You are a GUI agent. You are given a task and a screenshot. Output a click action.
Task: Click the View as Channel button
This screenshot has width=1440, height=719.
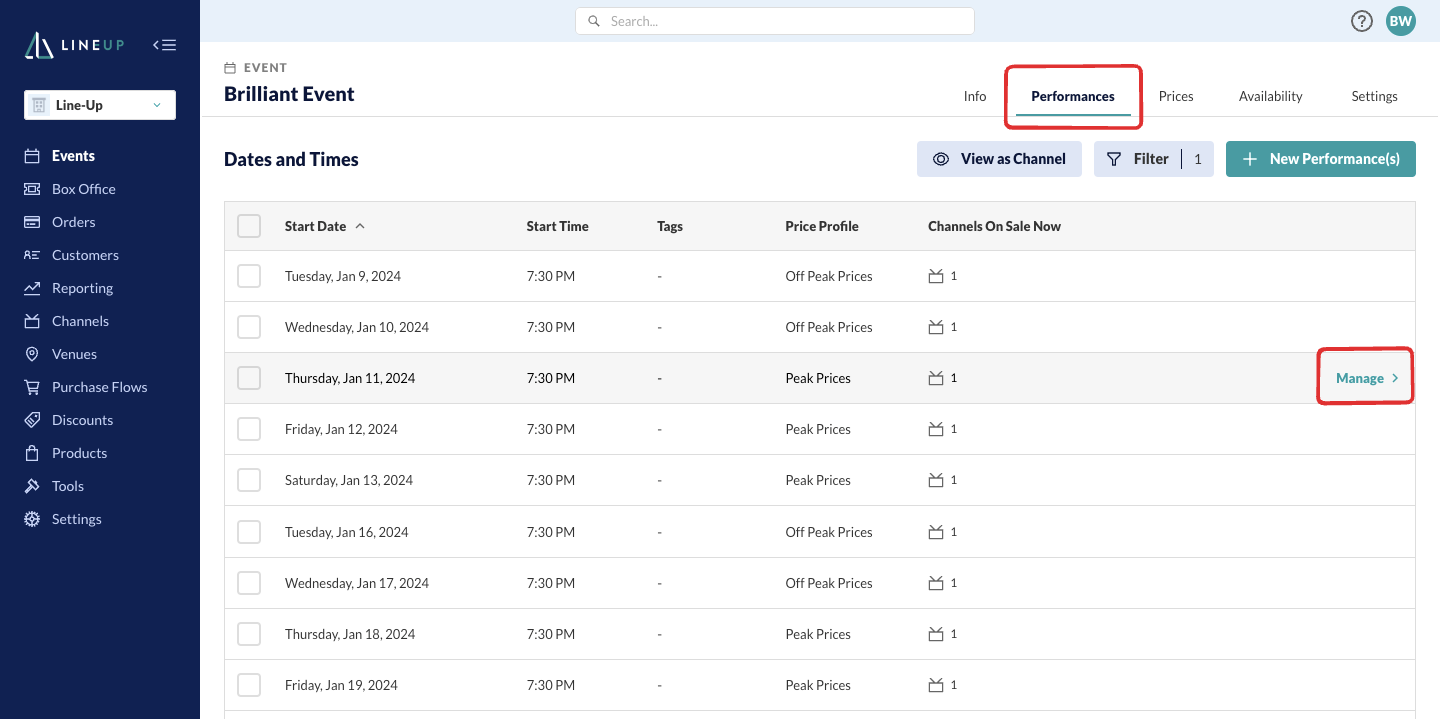(999, 159)
